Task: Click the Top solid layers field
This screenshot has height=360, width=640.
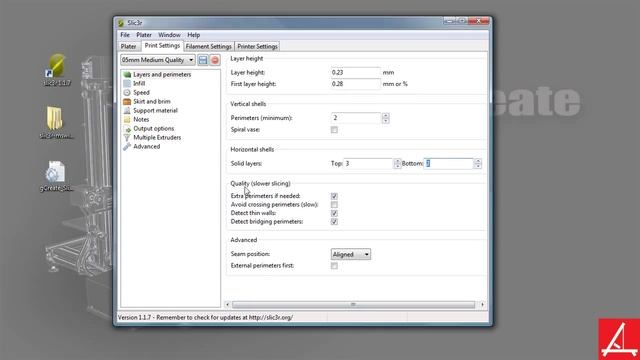Action: click(368, 164)
